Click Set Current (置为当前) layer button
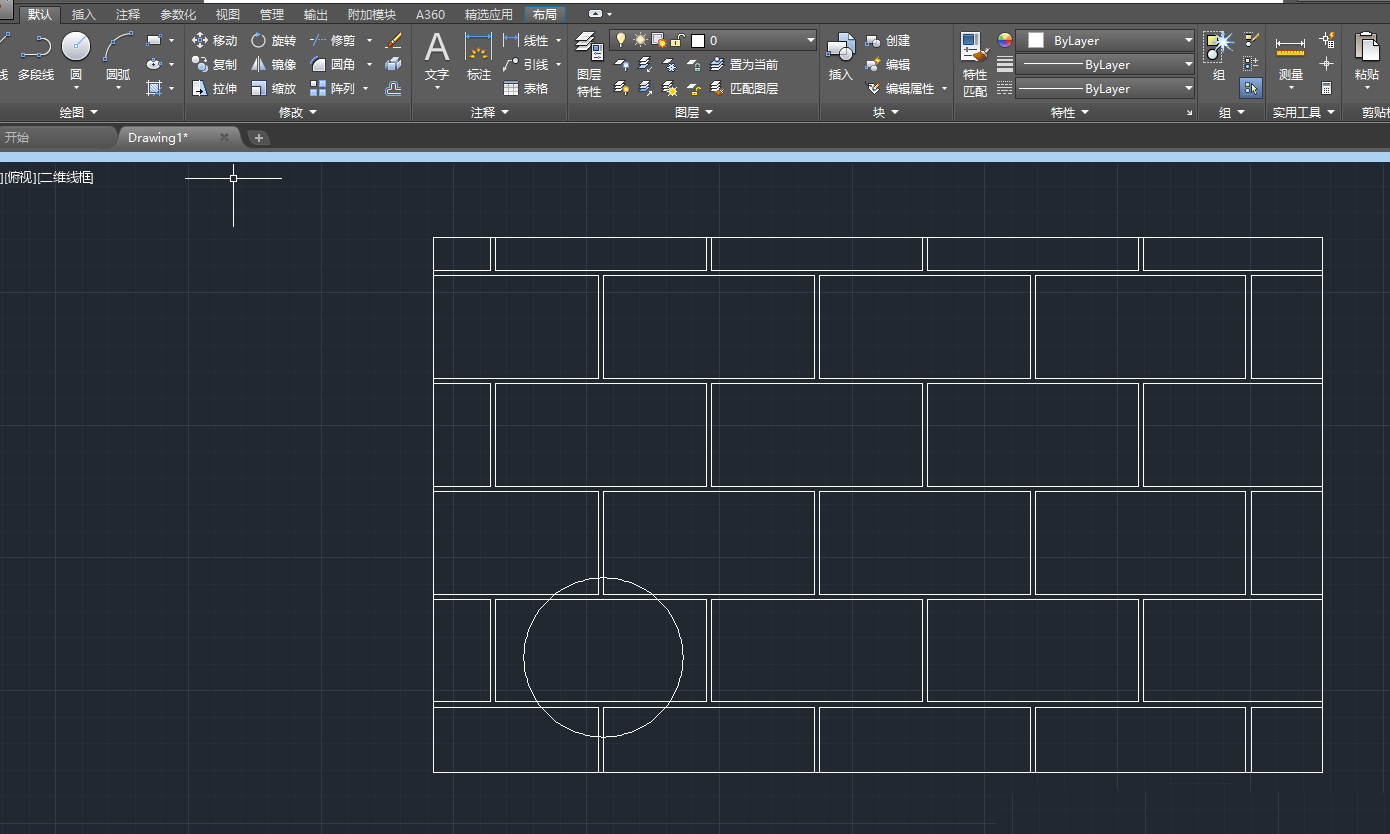 [744, 65]
